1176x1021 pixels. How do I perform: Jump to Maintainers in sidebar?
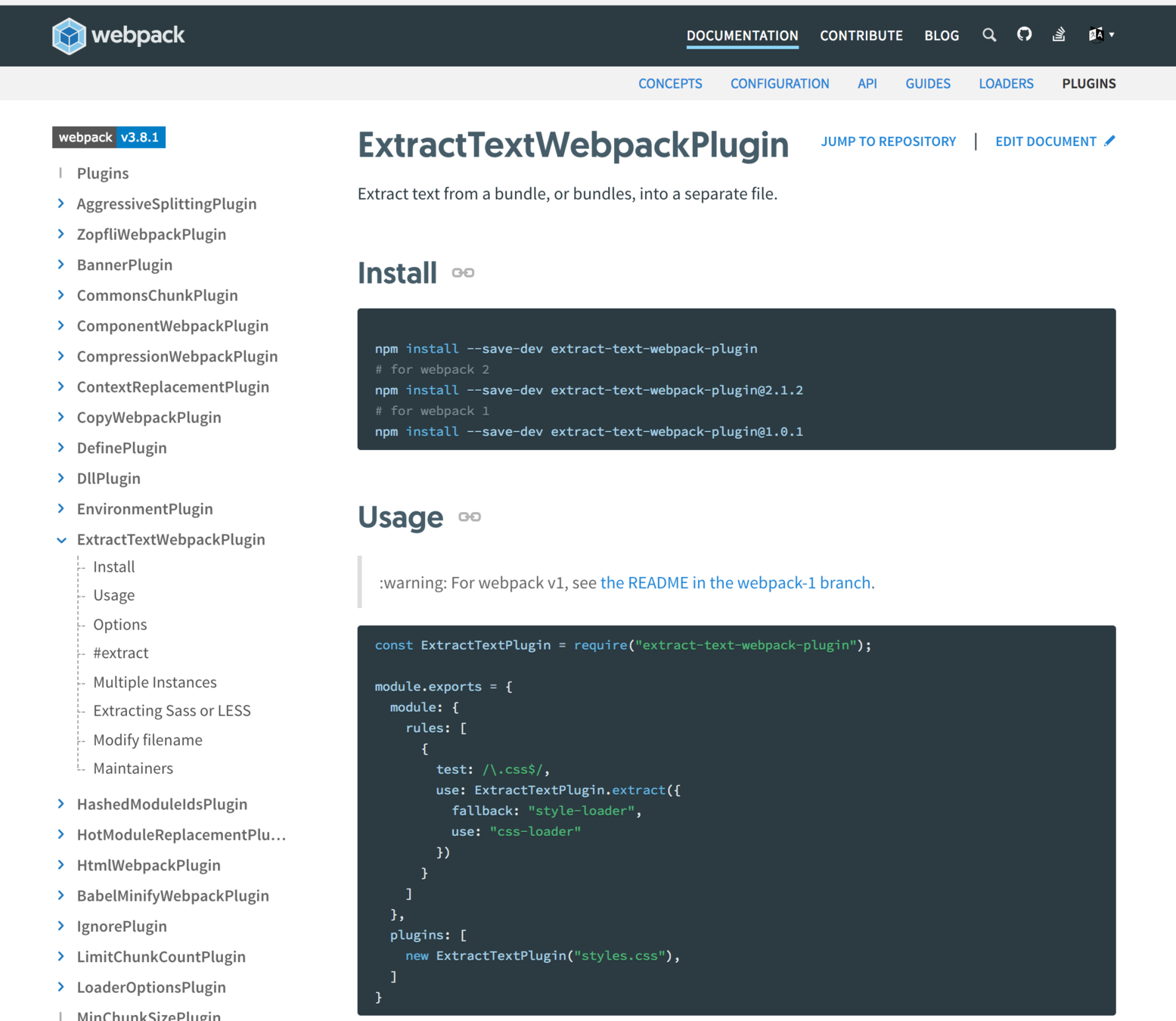coord(133,768)
